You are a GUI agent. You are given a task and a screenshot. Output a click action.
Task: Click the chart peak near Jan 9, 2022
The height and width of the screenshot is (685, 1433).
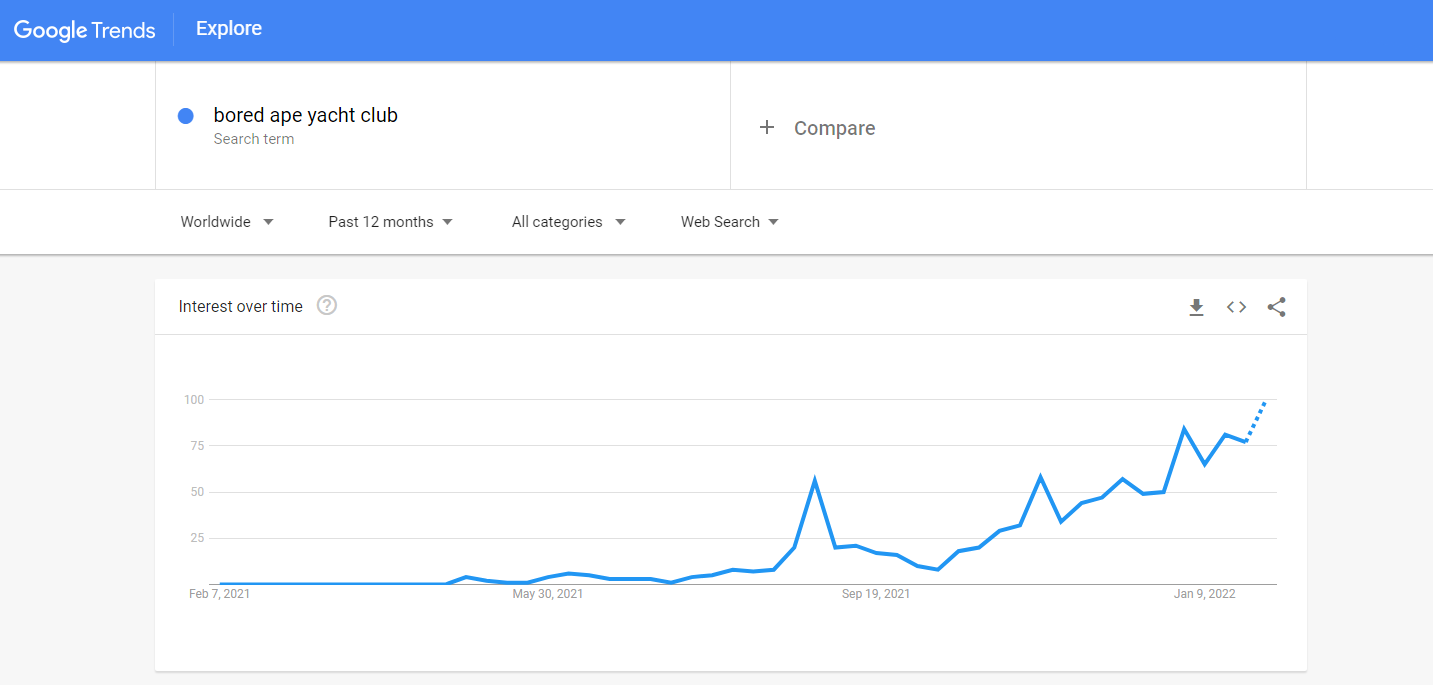(x=1184, y=429)
